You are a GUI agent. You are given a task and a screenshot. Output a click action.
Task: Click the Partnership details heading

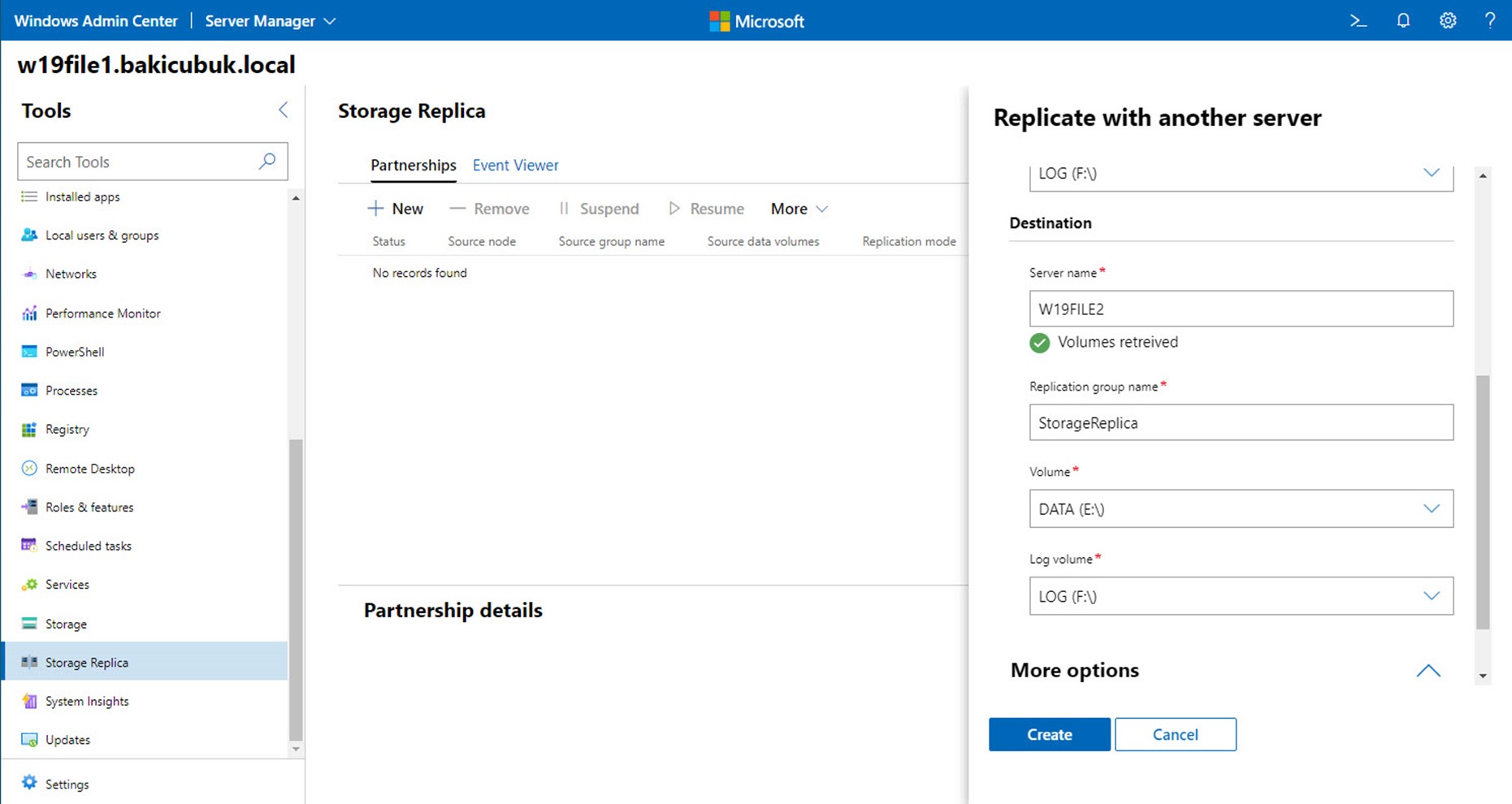pos(453,610)
